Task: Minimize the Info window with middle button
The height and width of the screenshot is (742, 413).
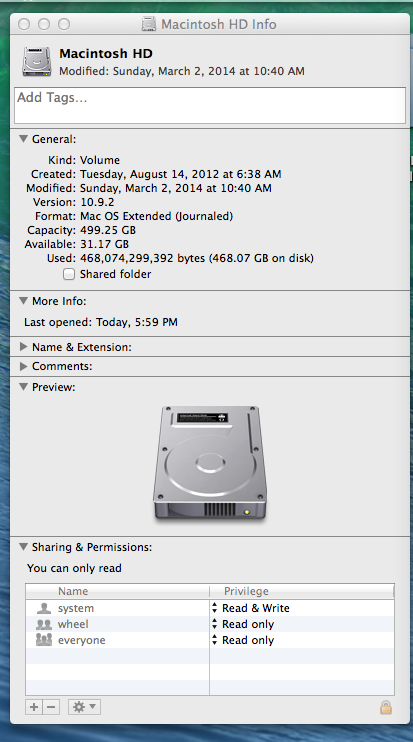Action: (x=44, y=24)
